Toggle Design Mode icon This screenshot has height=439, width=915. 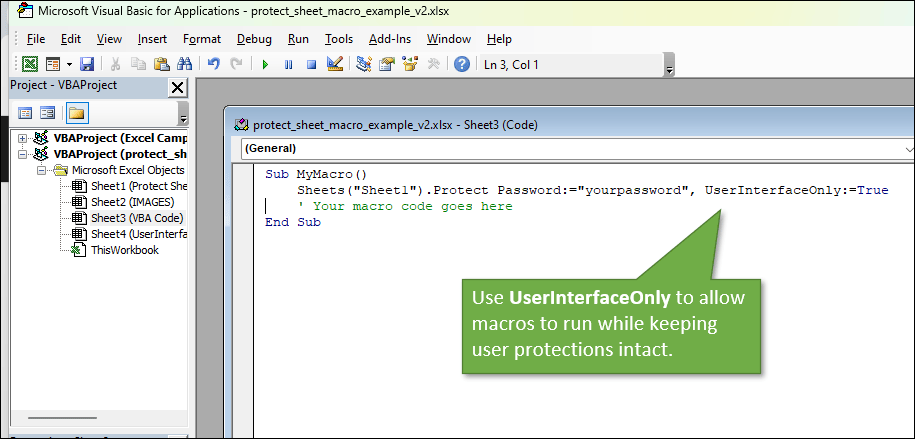click(335, 64)
